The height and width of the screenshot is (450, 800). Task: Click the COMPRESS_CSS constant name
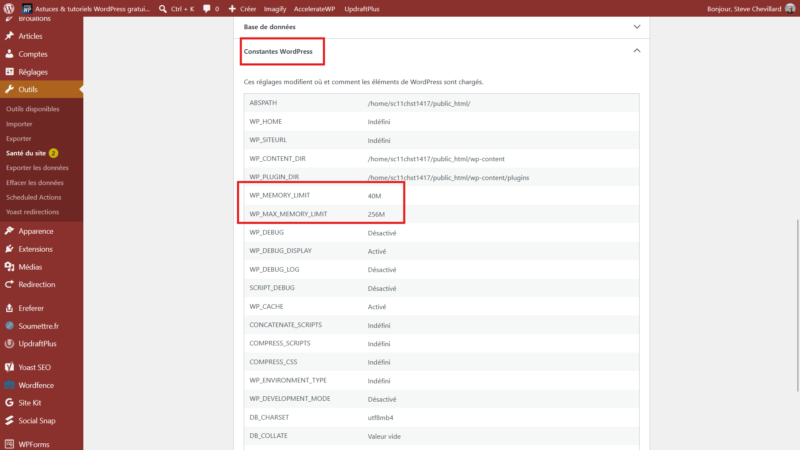(273, 362)
